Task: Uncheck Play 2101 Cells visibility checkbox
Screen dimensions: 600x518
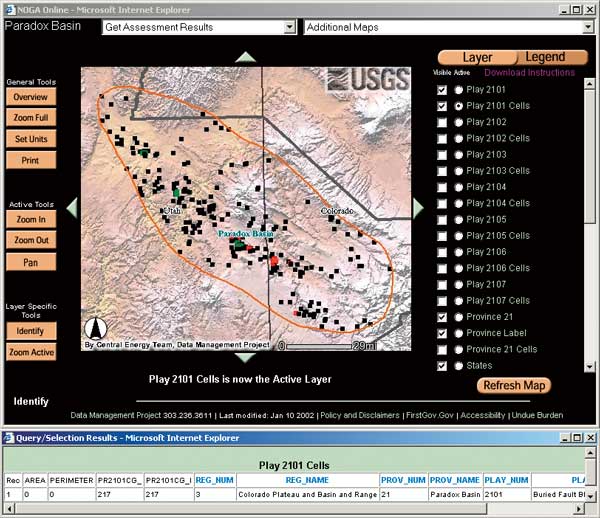Action: coord(442,106)
